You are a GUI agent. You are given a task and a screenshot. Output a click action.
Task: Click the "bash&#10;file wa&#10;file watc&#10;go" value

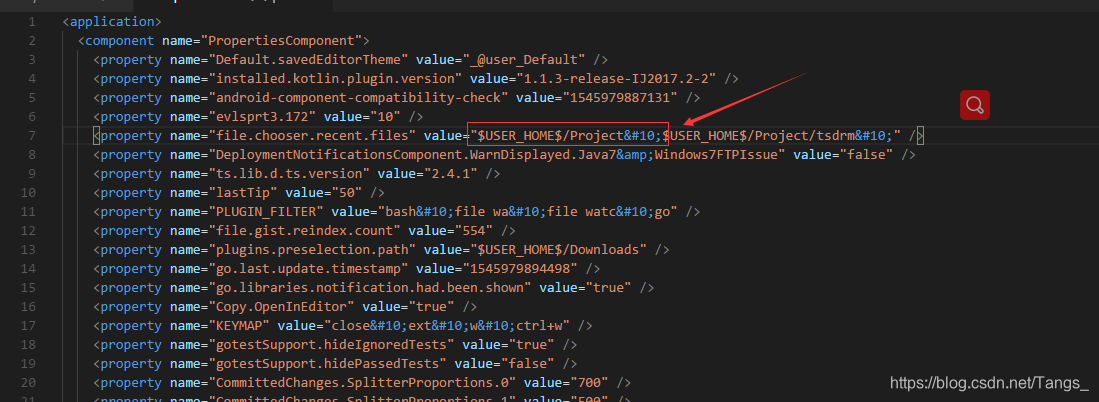point(525,211)
